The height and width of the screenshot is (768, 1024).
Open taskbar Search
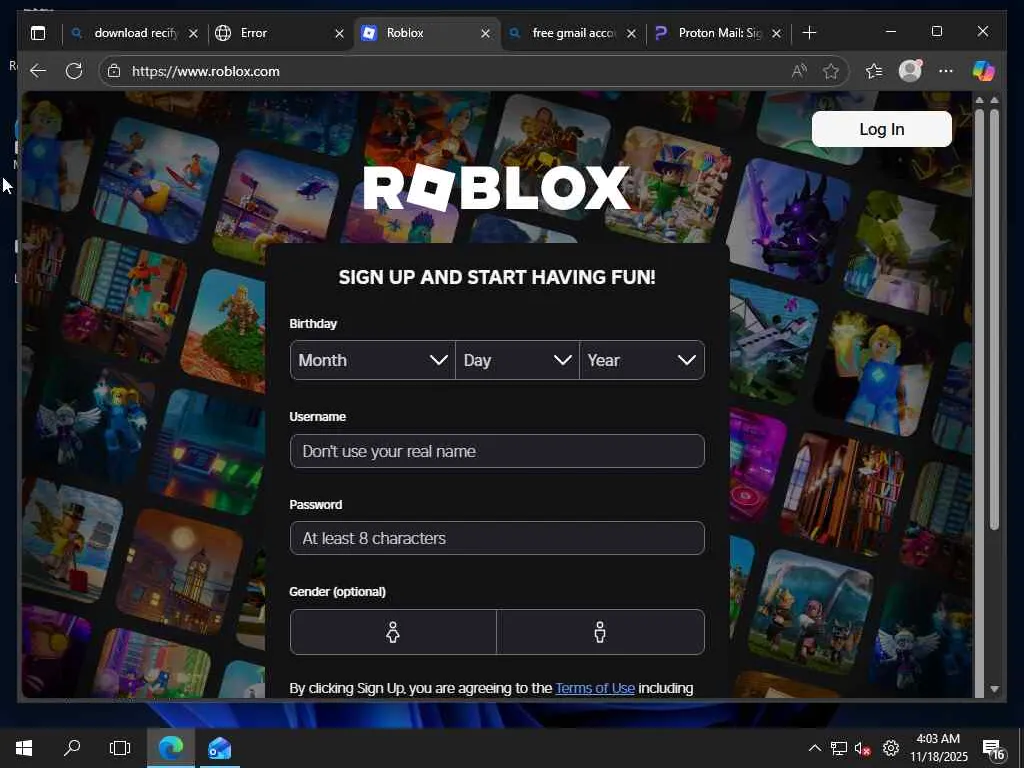[72, 748]
